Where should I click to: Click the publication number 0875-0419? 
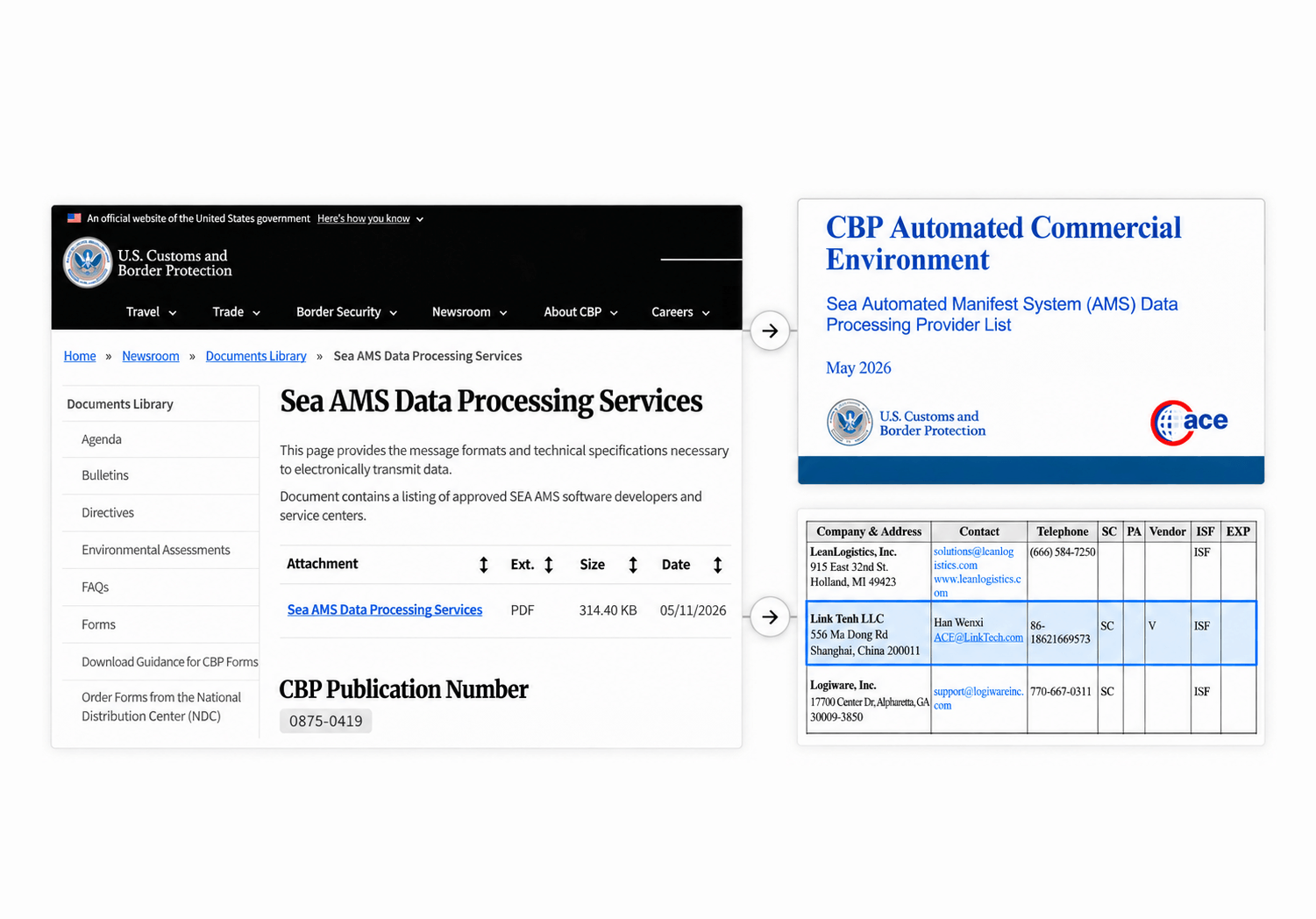[326, 721]
